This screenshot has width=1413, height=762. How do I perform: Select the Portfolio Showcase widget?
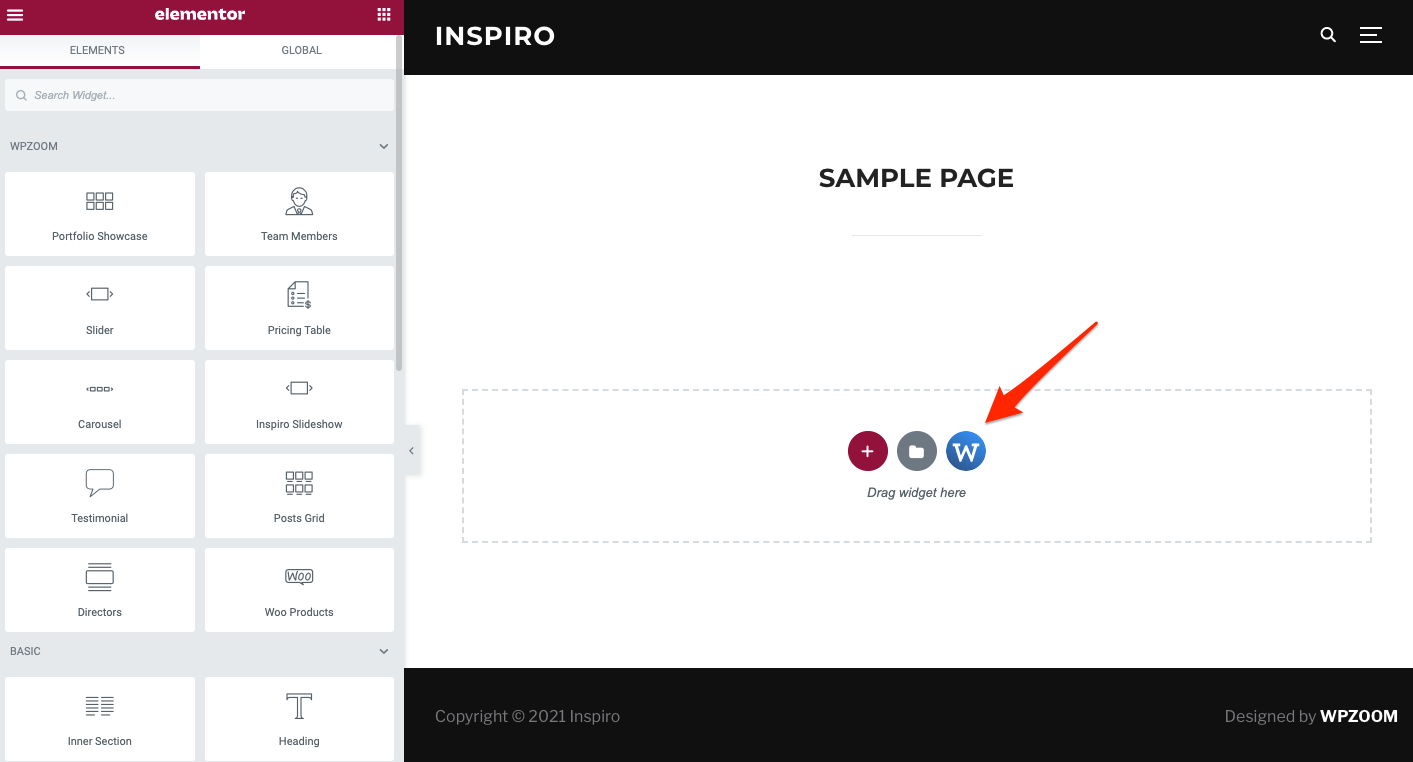tap(100, 213)
